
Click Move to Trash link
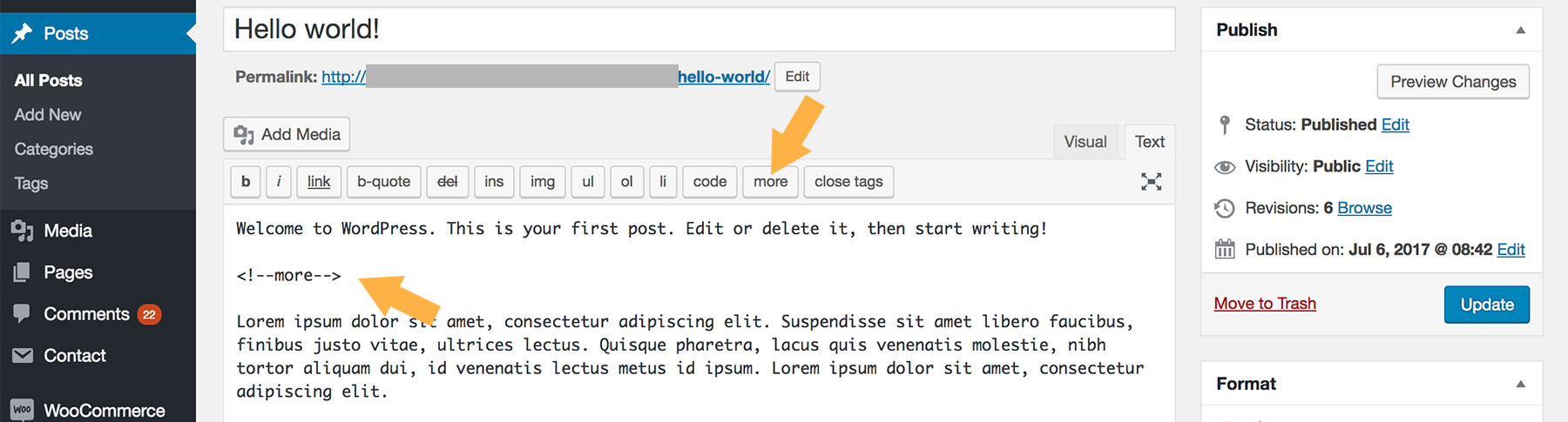click(x=1265, y=304)
